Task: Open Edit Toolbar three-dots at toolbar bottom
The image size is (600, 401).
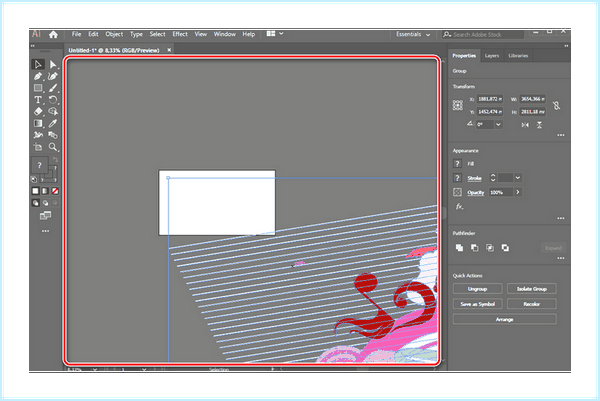Action: click(x=45, y=231)
